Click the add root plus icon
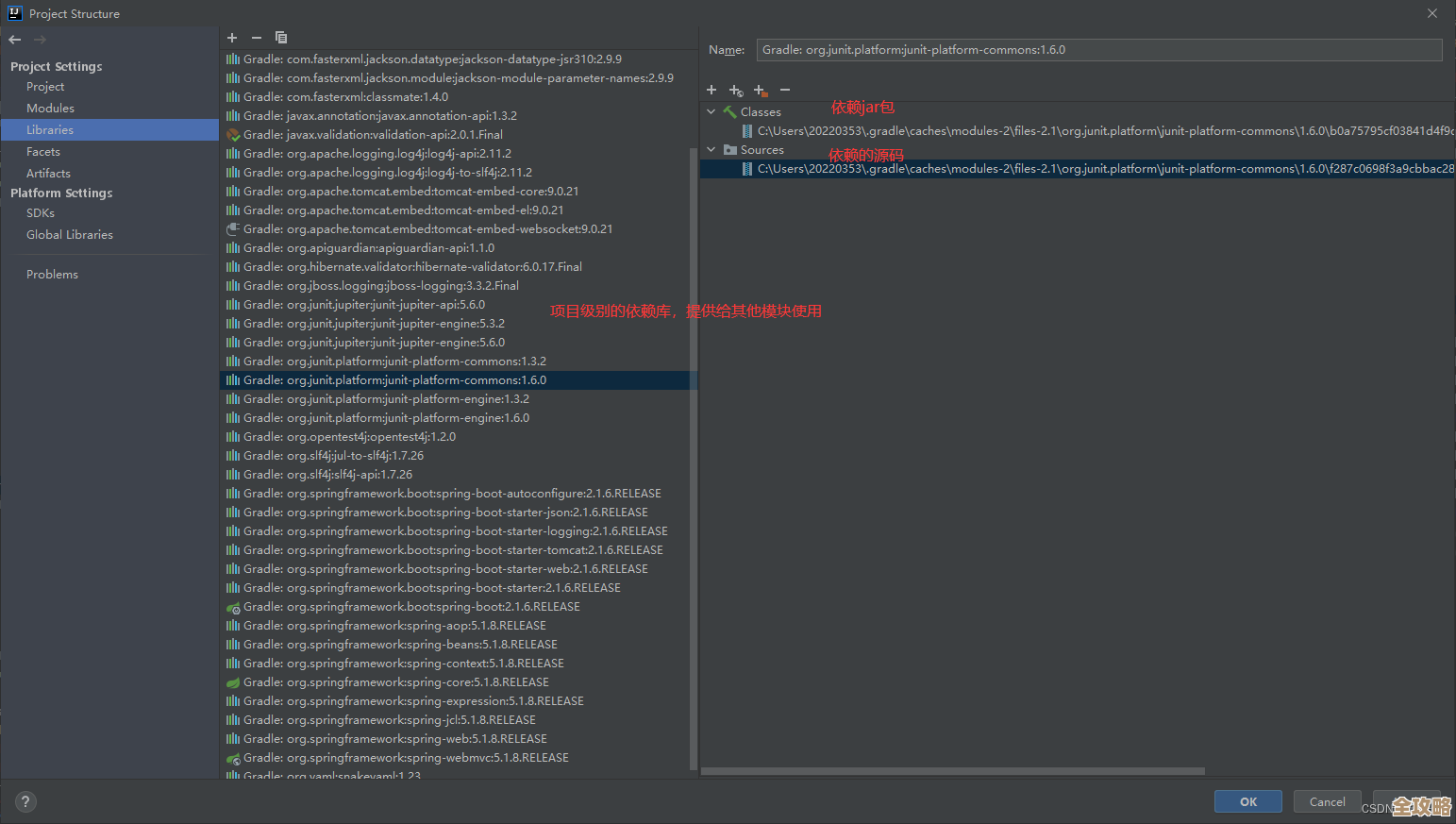Screen dimensions: 1456x824 [711, 91]
